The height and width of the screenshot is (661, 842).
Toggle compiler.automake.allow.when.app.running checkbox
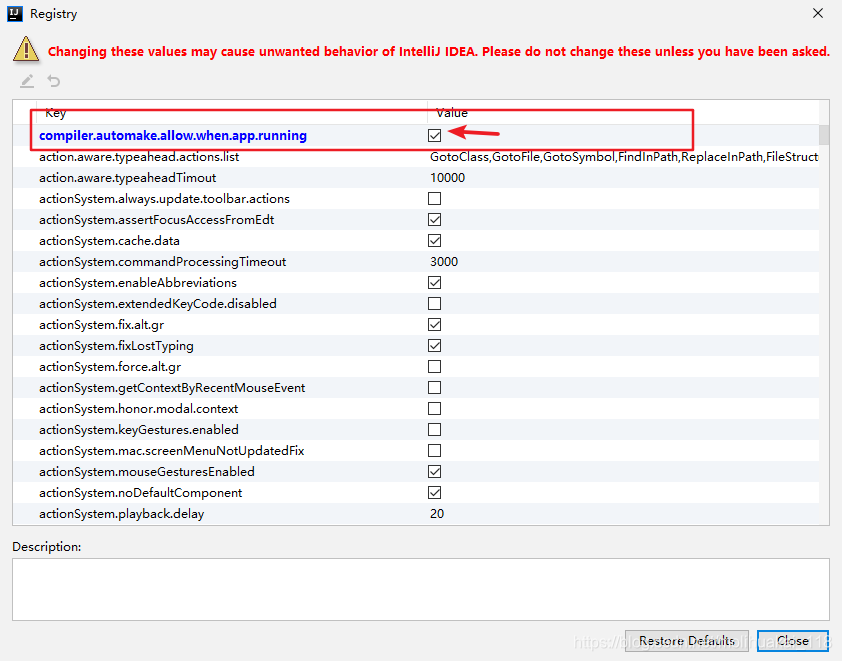point(434,135)
